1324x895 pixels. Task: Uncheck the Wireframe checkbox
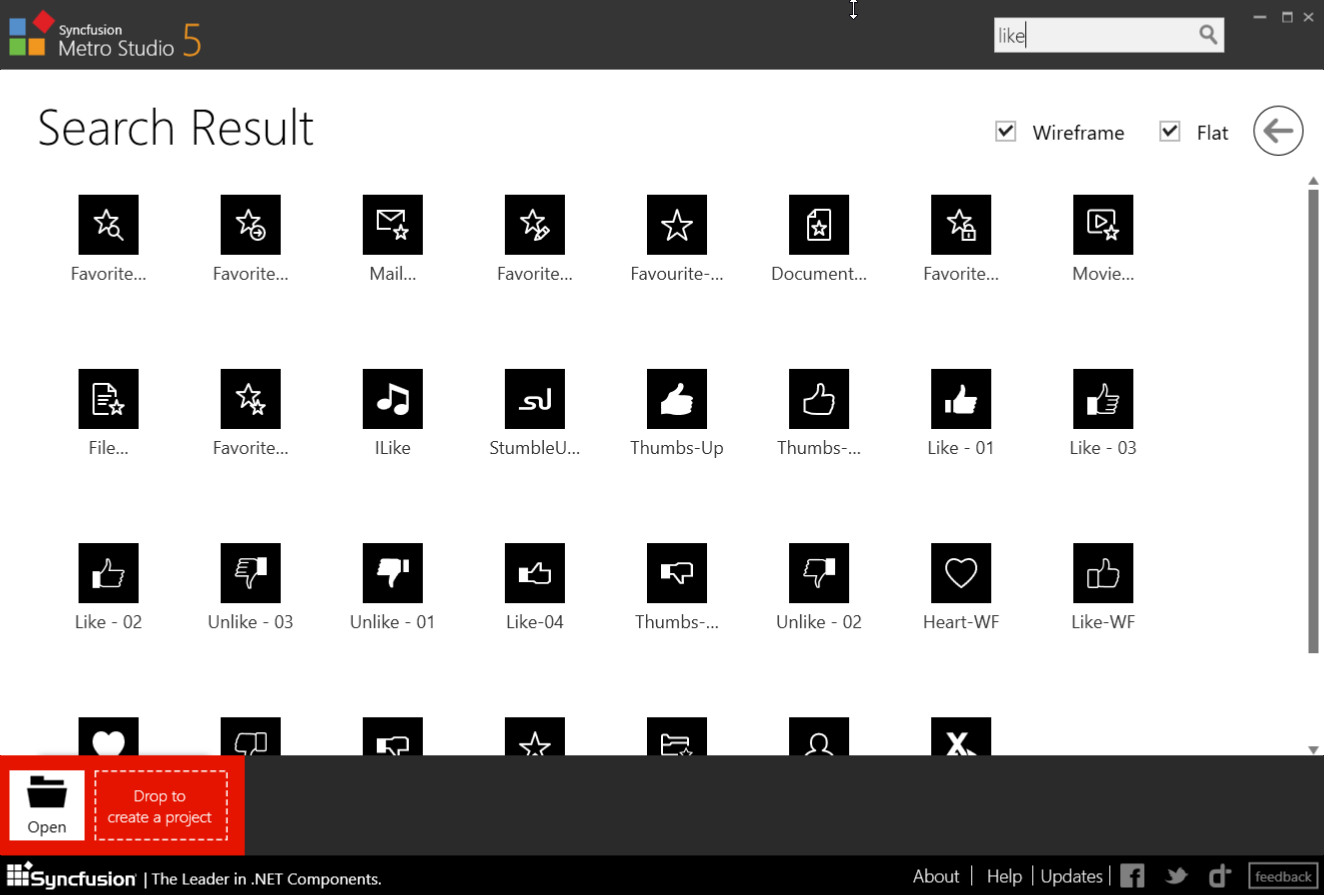(1006, 132)
